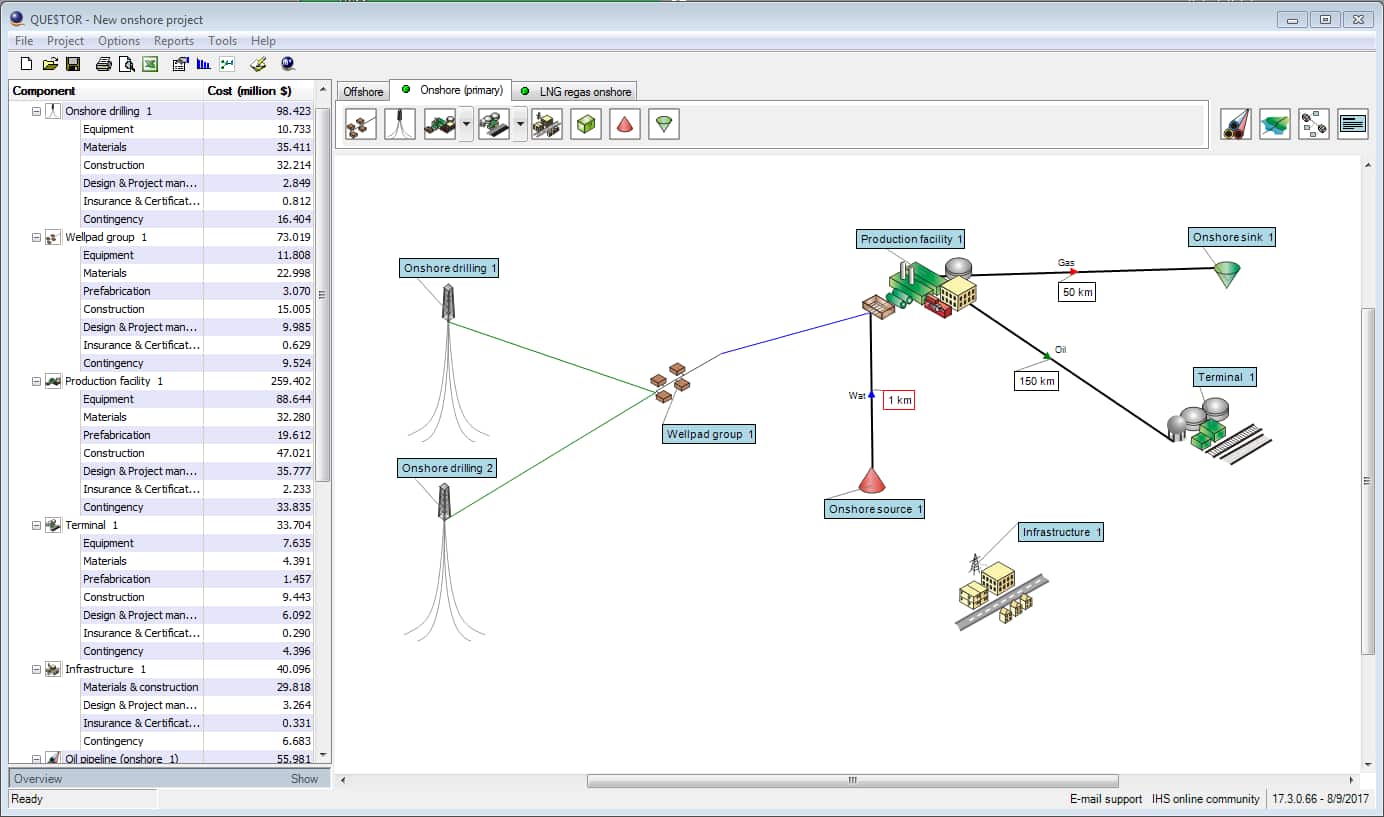Add the green cube component from palette

coord(586,124)
